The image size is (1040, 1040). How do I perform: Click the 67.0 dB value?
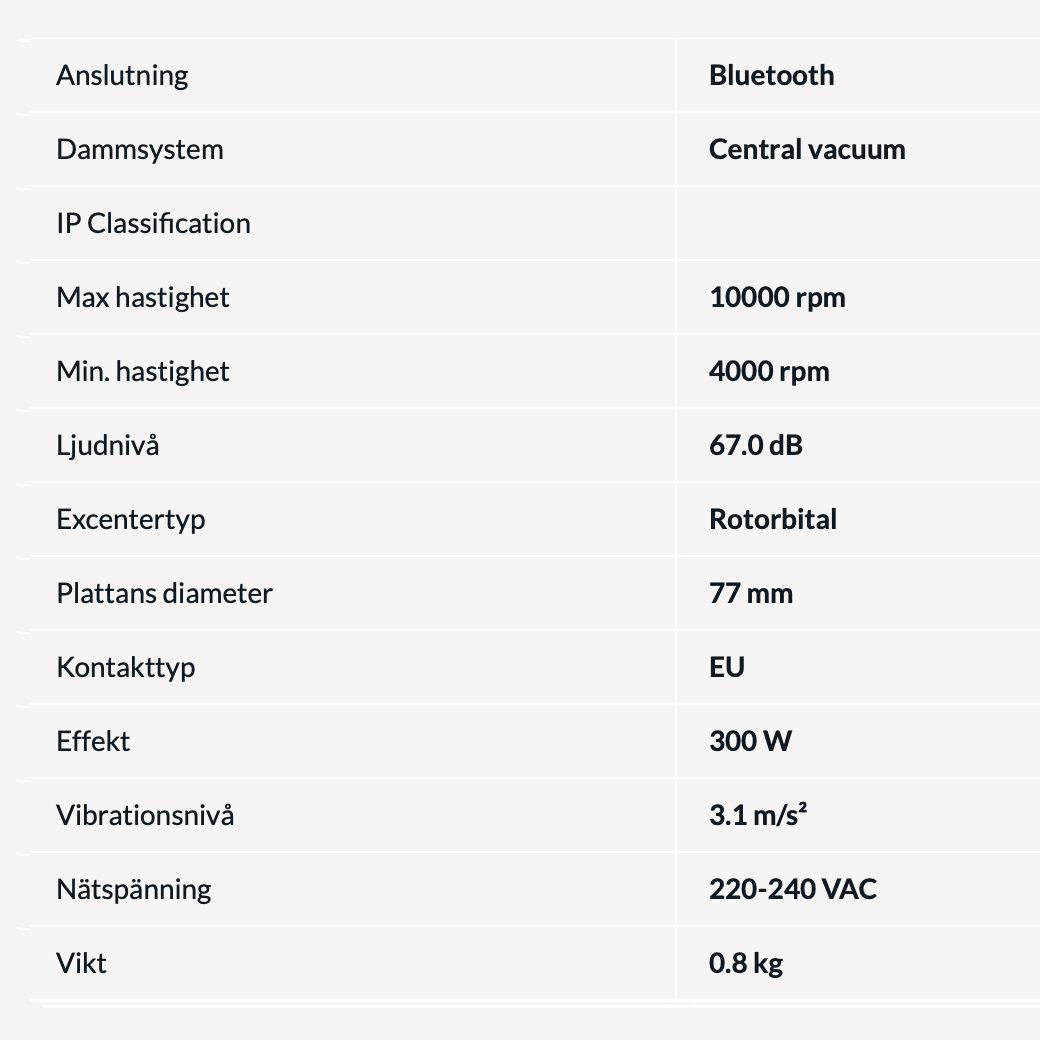tap(755, 446)
